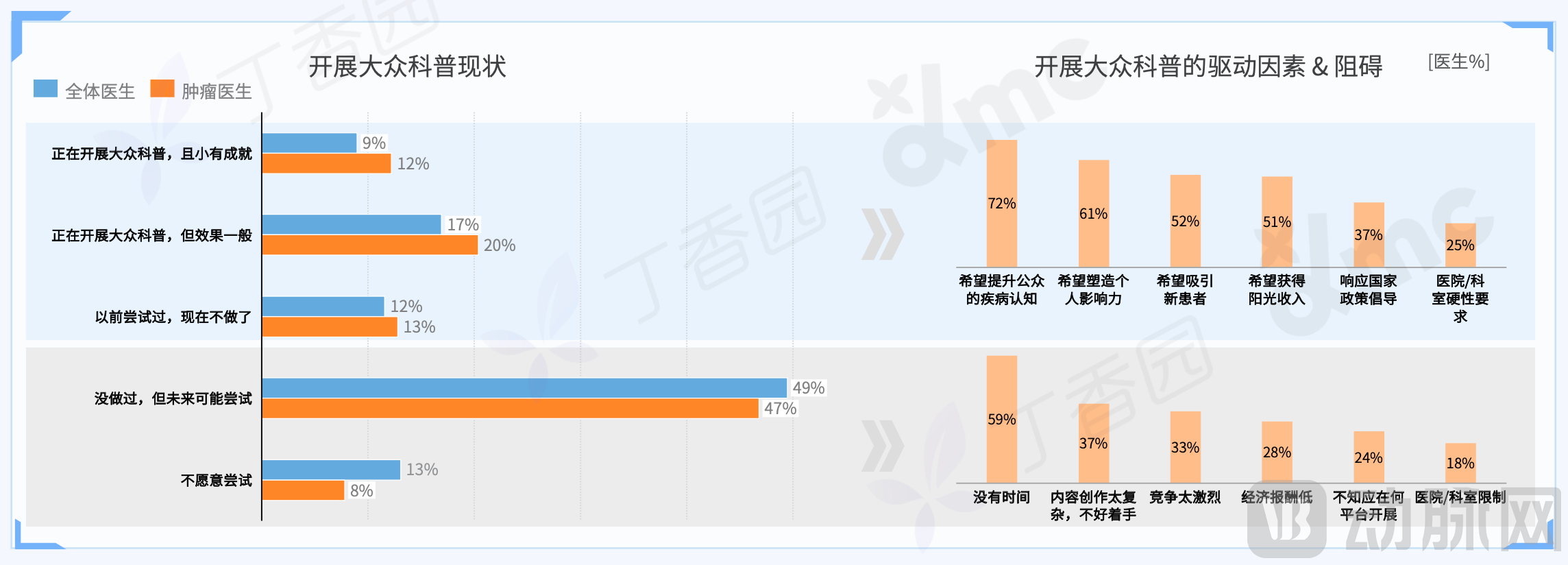1568x565 pixels.
Task: Click the 18% 医院/科室限制 column
Action: click(x=1460, y=463)
